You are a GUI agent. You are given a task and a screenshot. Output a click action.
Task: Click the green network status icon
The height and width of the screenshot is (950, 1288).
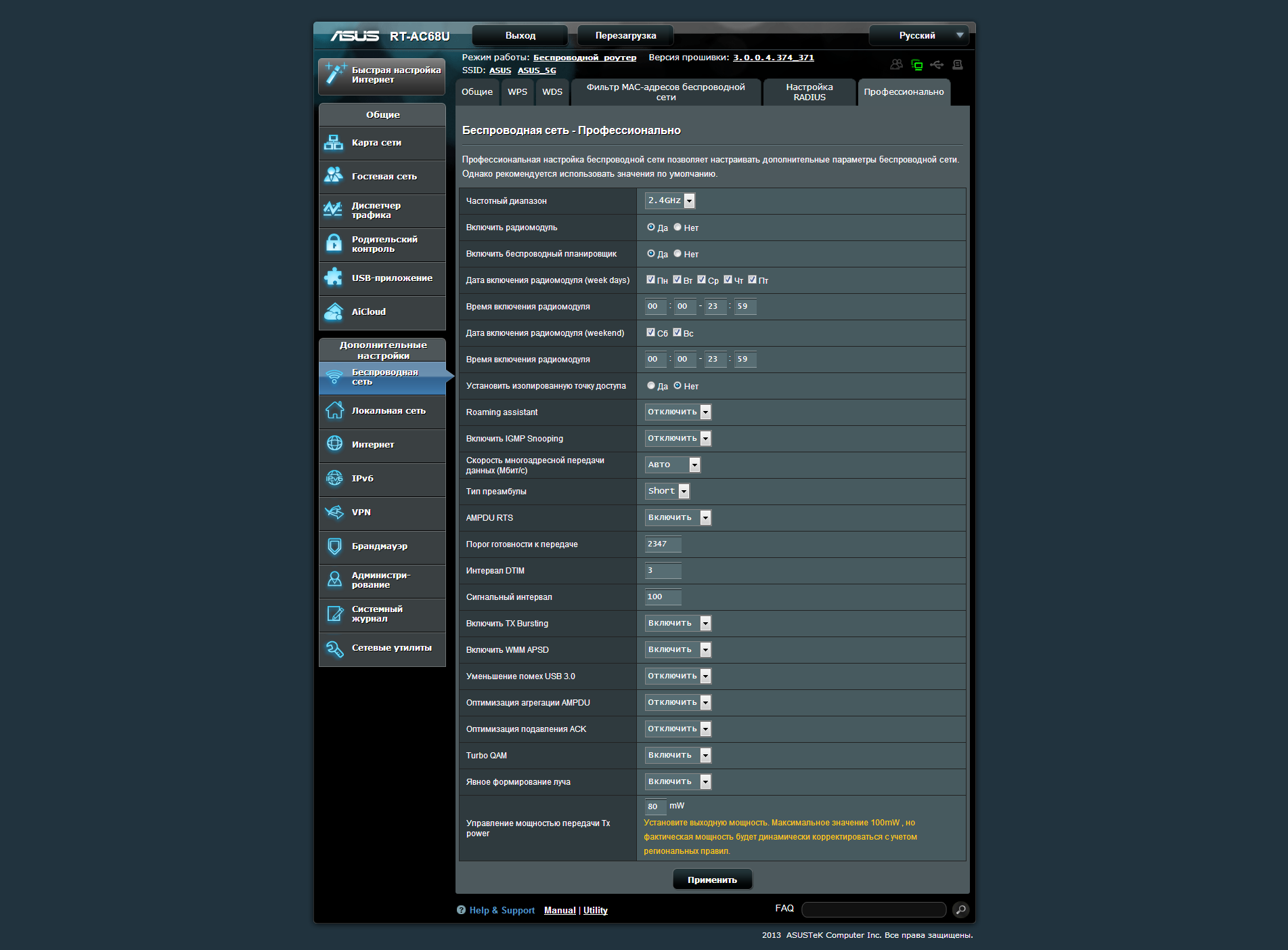[917, 64]
